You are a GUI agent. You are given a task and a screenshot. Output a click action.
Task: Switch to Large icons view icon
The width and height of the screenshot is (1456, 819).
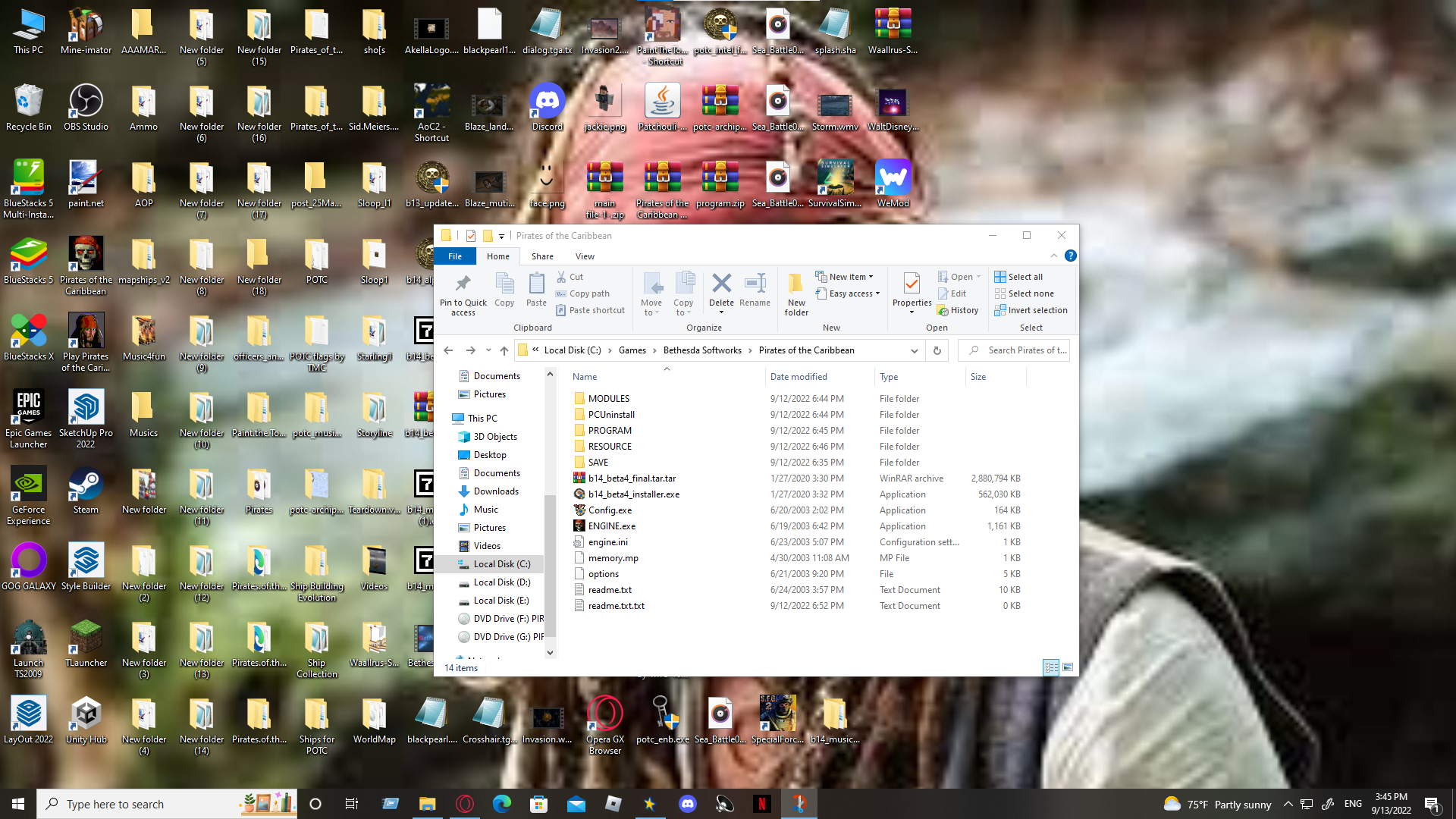pyautogui.click(x=1068, y=667)
